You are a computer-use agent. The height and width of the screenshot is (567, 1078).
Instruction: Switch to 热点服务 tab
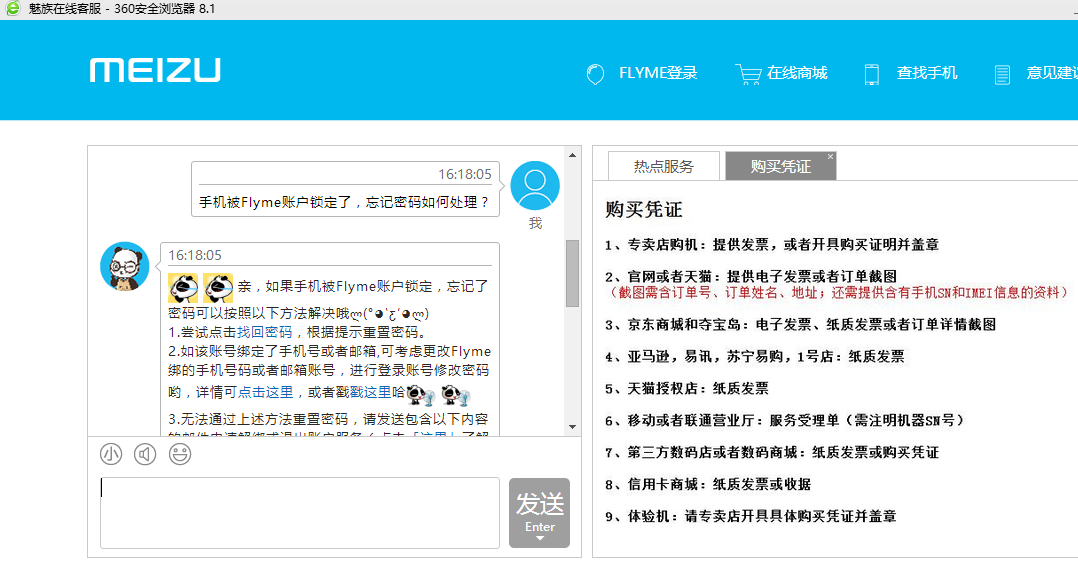664,166
